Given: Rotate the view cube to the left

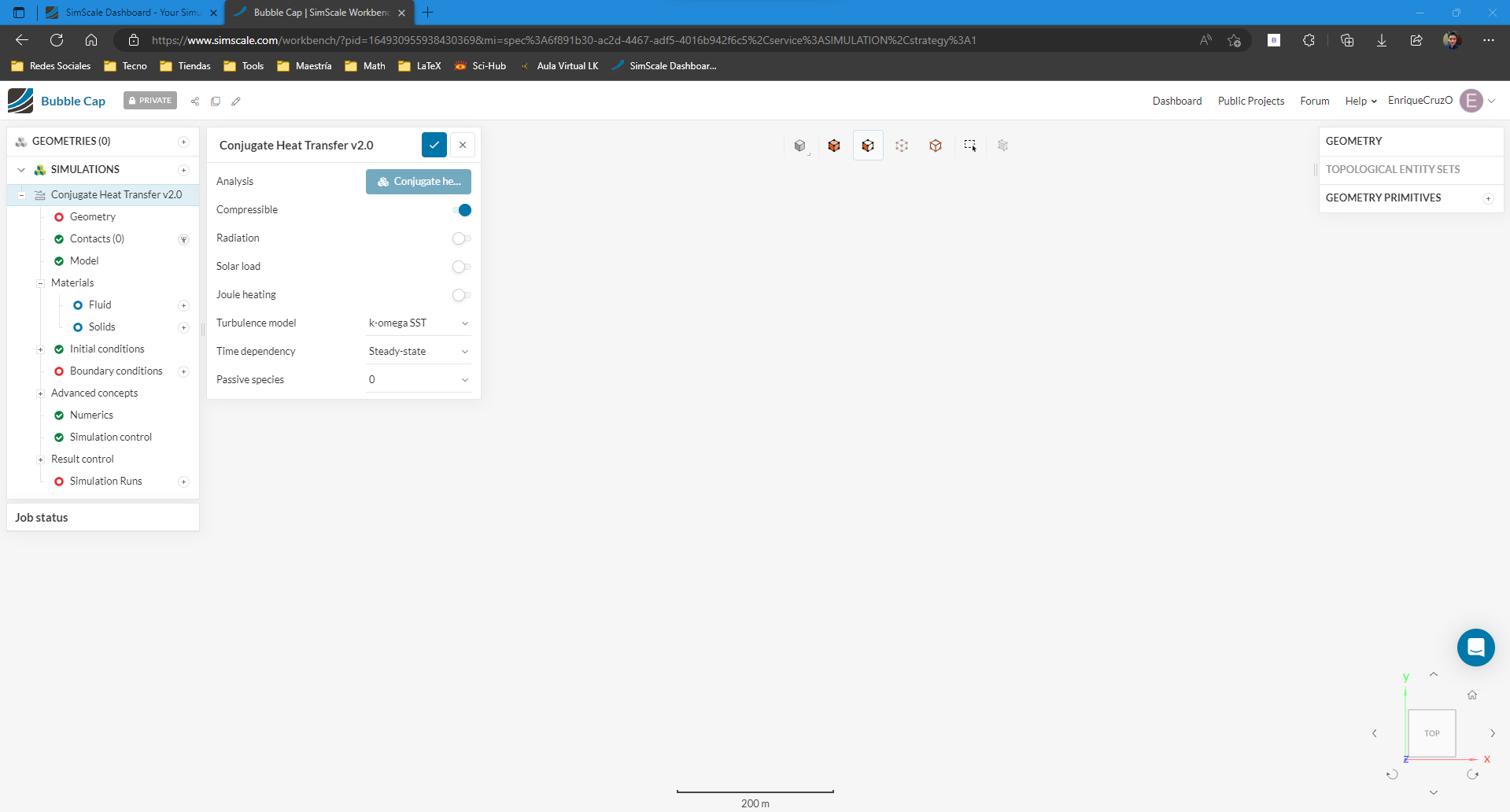Looking at the screenshot, I should [1375, 733].
